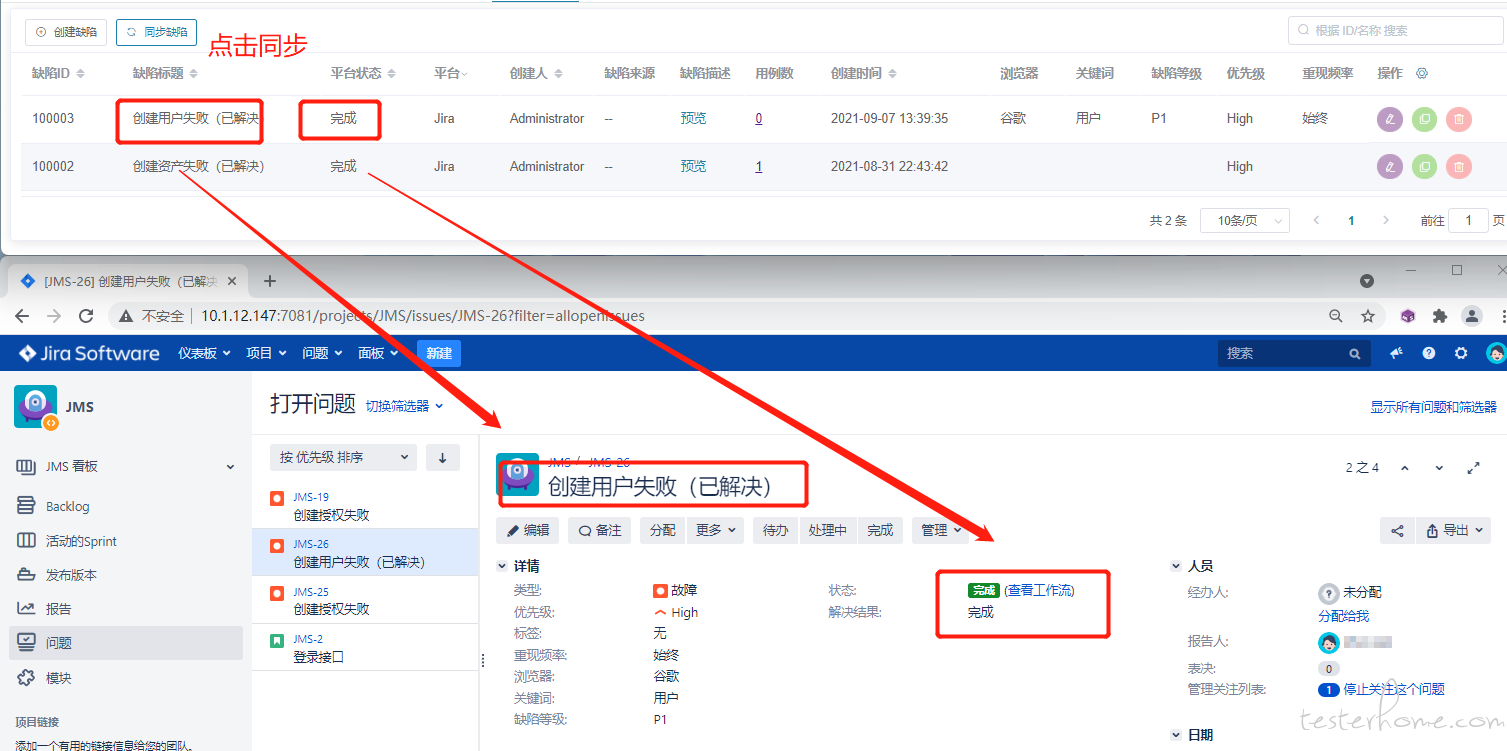Click the 编辑 issue button
Viewport: 1507px width, 751px height.
527,530
